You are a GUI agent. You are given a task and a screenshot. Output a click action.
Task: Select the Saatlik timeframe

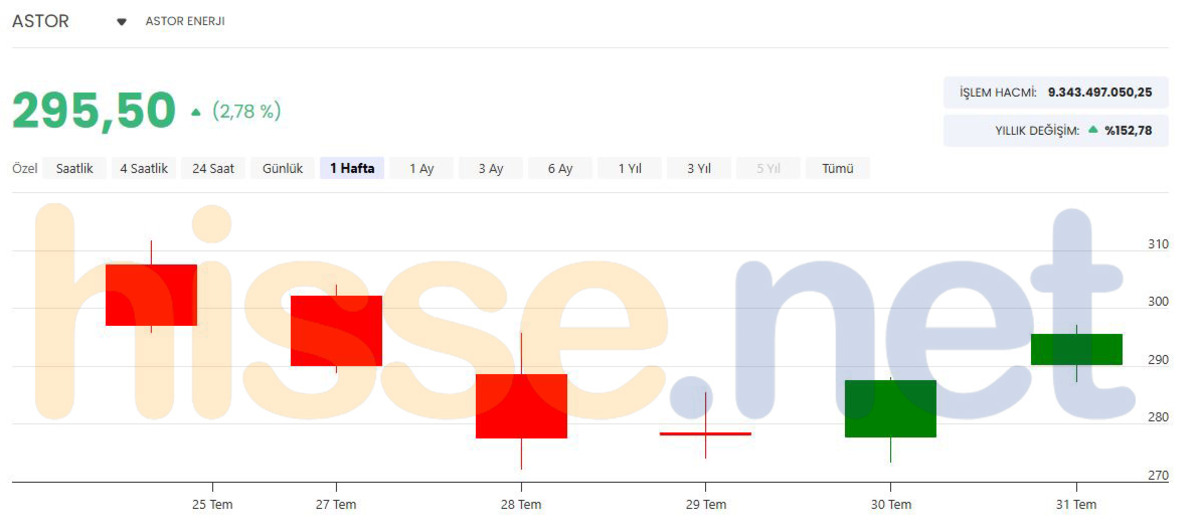[x=75, y=168]
